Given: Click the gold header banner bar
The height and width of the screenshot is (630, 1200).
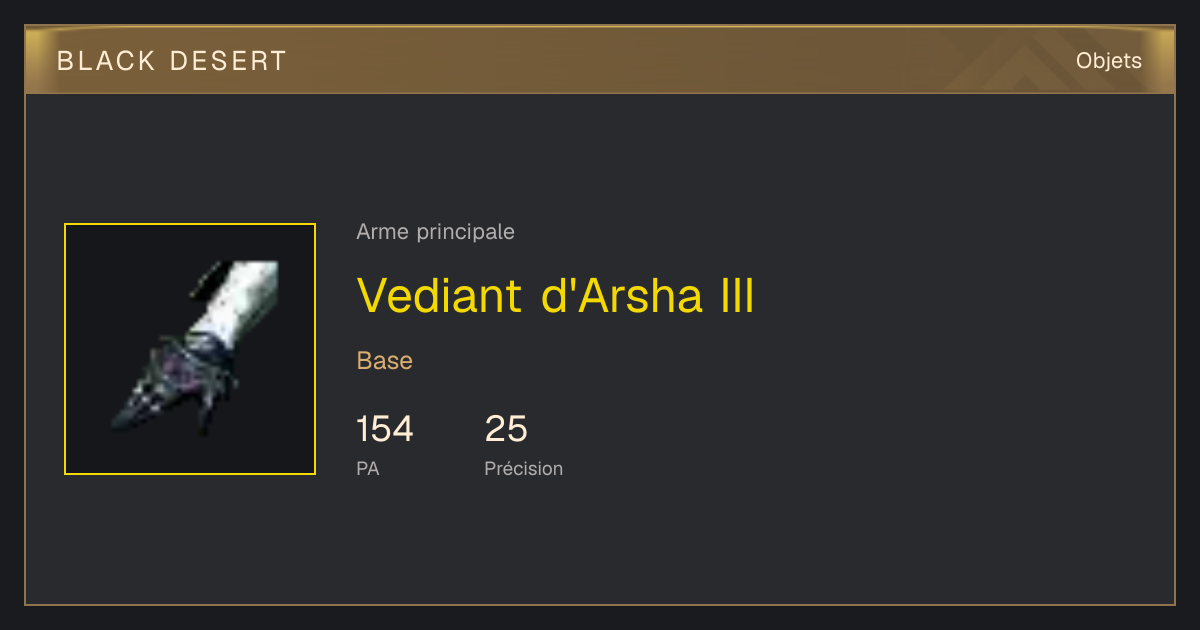Looking at the screenshot, I should point(600,61).
